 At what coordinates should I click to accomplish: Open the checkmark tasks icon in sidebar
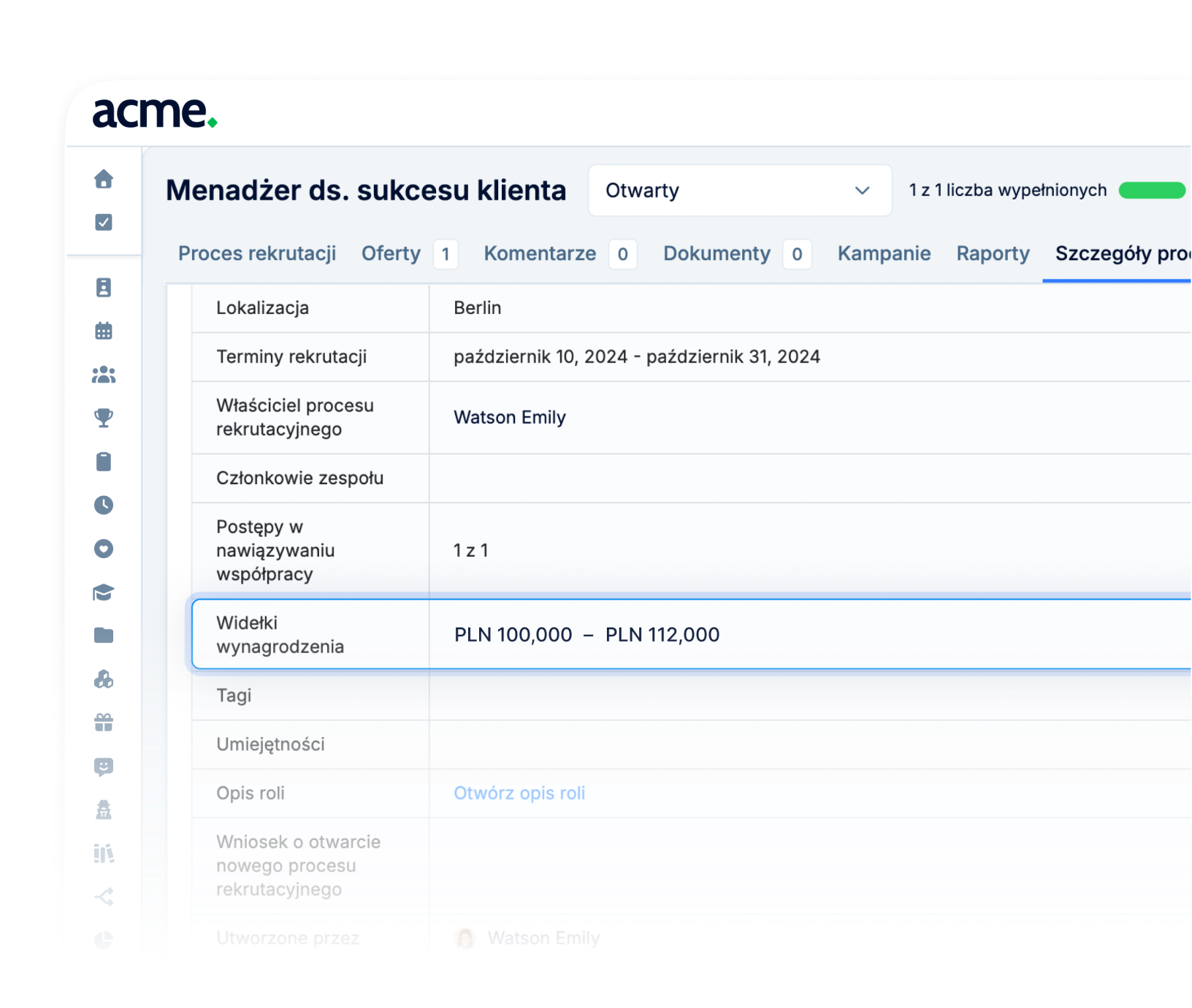tap(104, 222)
